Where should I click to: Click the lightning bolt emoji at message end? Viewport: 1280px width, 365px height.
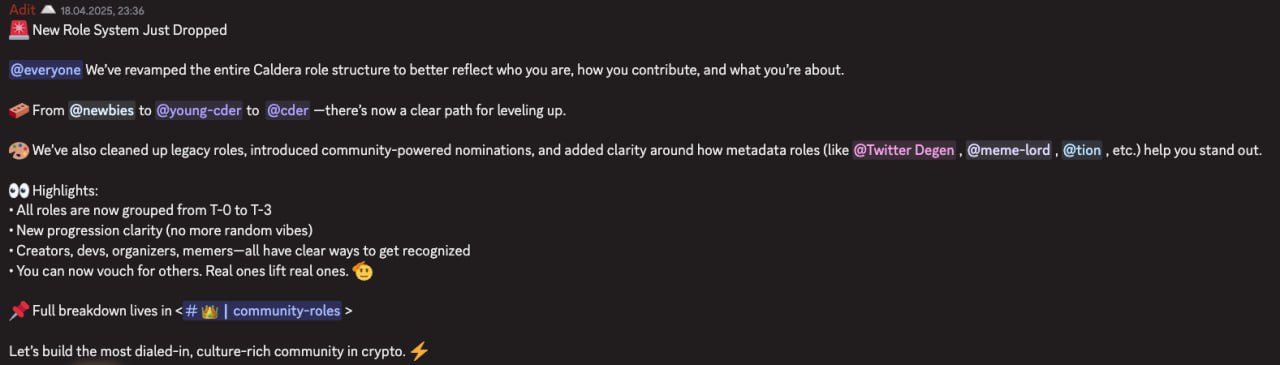pyautogui.click(x=419, y=351)
